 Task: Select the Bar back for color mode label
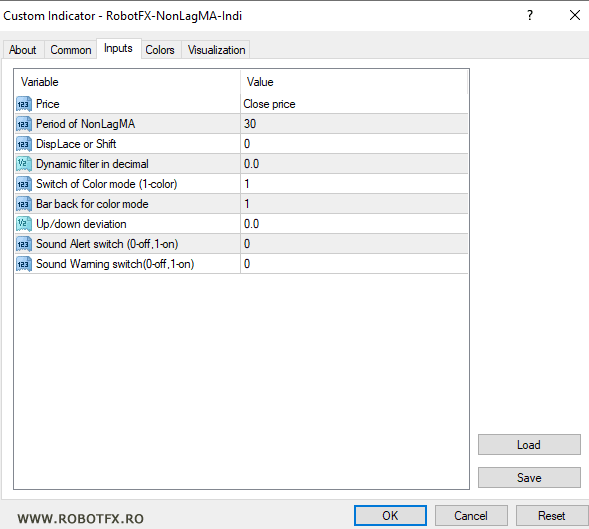[x=92, y=204]
